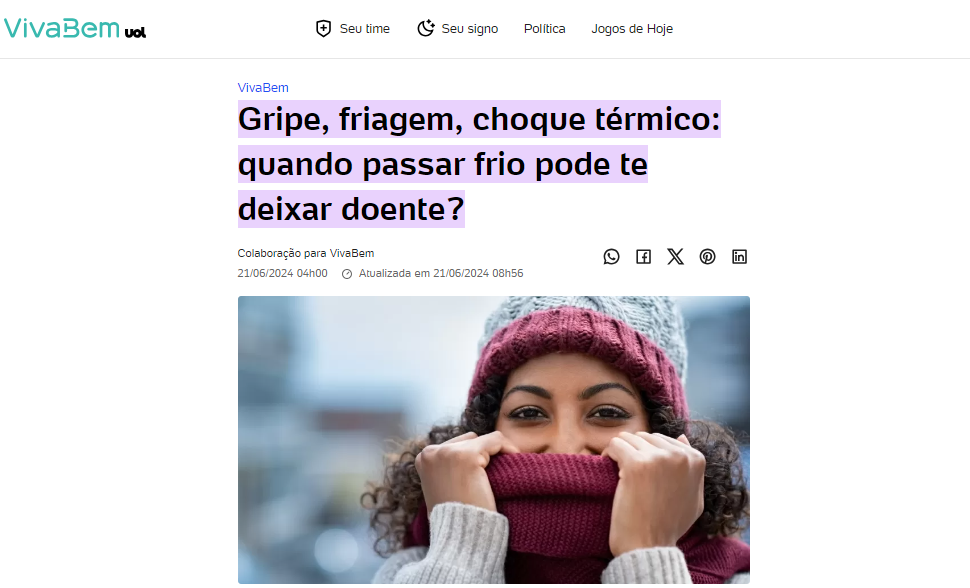Click the clock icon before Atualizada
The height and width of the screenshot is (588, 970).
coord(347,274)
